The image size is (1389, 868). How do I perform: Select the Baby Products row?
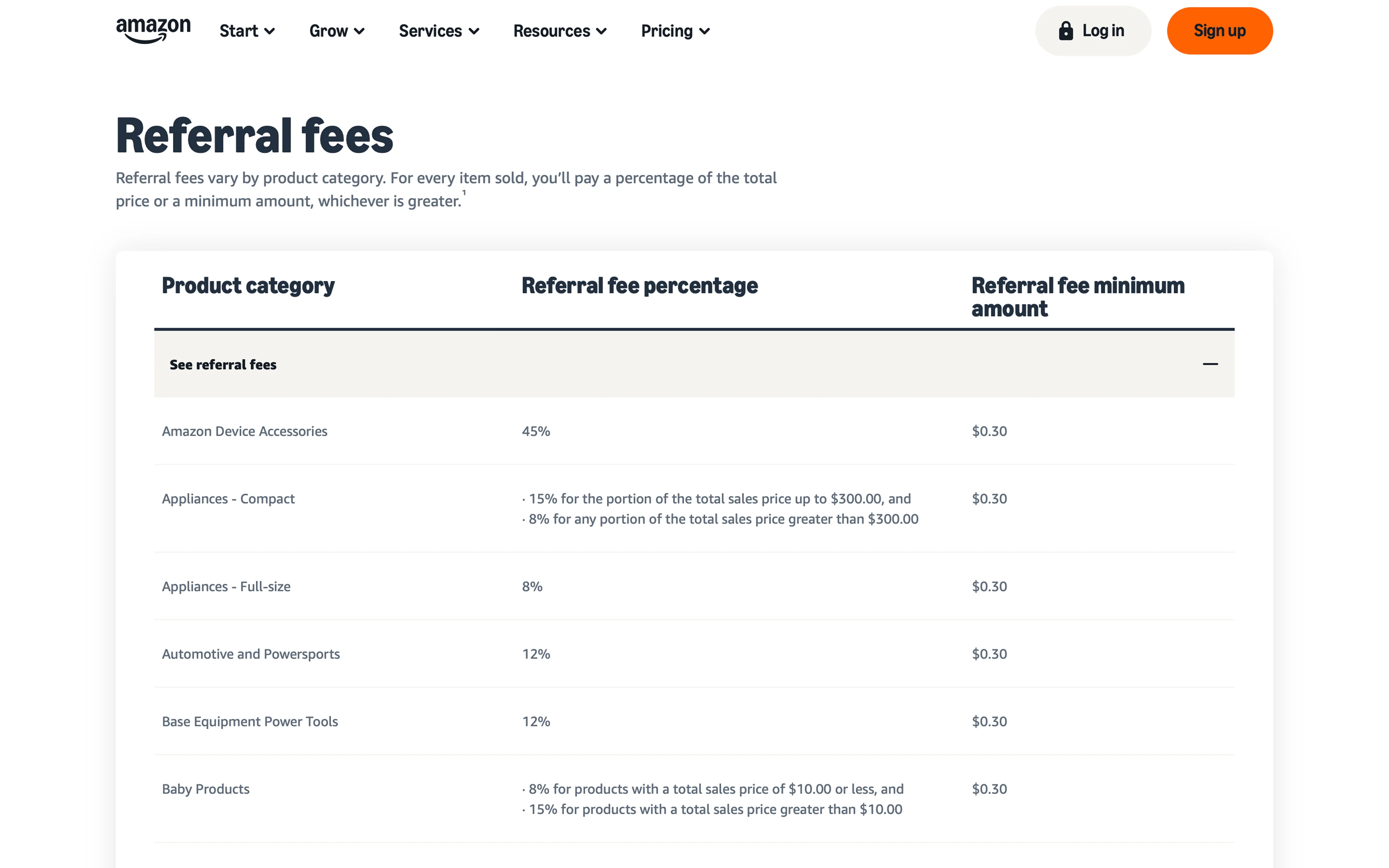click(694, 799)
